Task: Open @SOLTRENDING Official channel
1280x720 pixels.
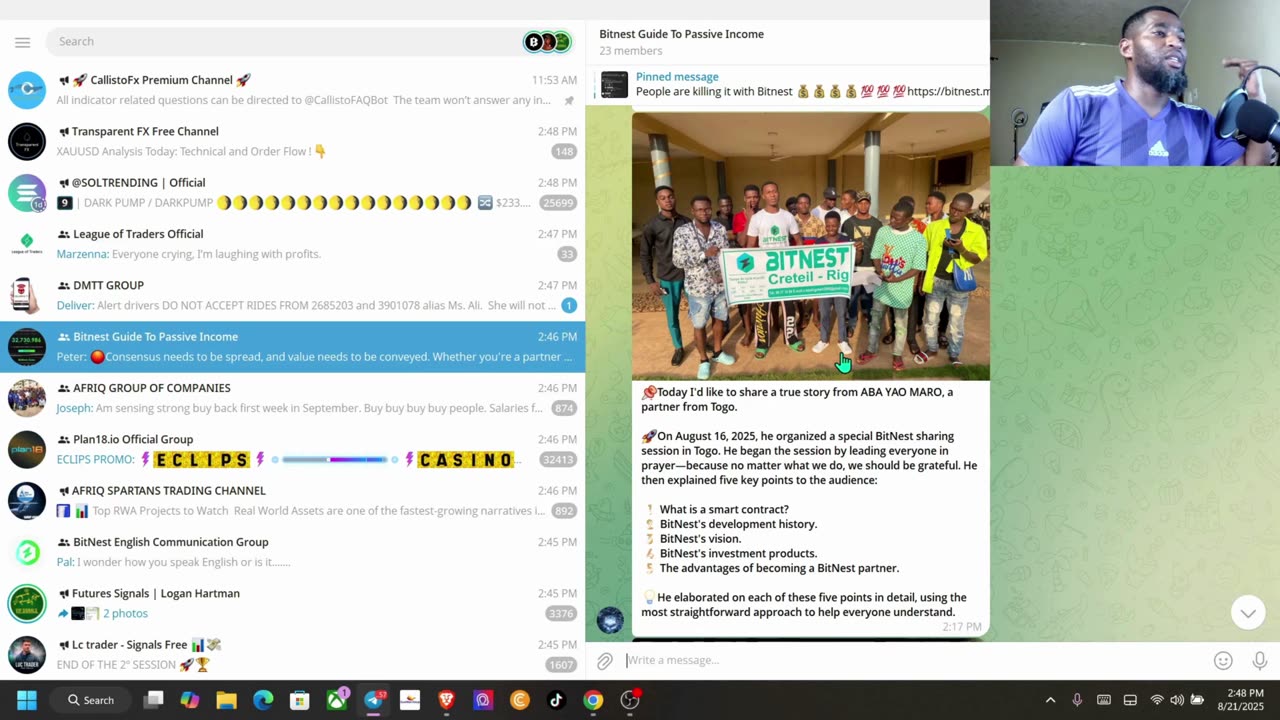Action: 292,193
